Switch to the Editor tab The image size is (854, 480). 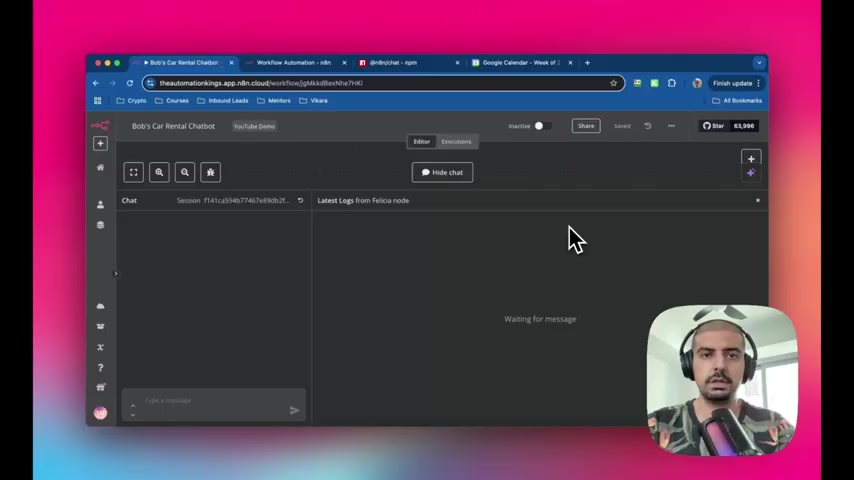[x=422, y=142]
